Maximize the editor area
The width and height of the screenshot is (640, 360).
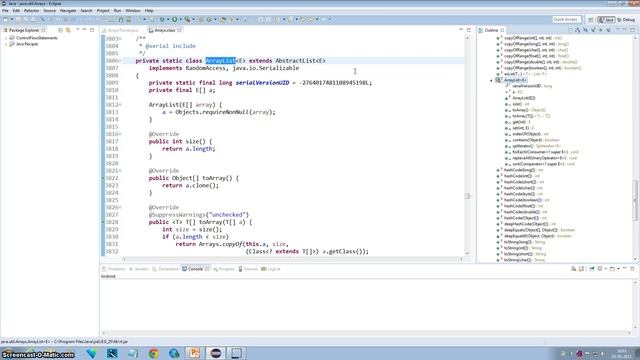469,30
